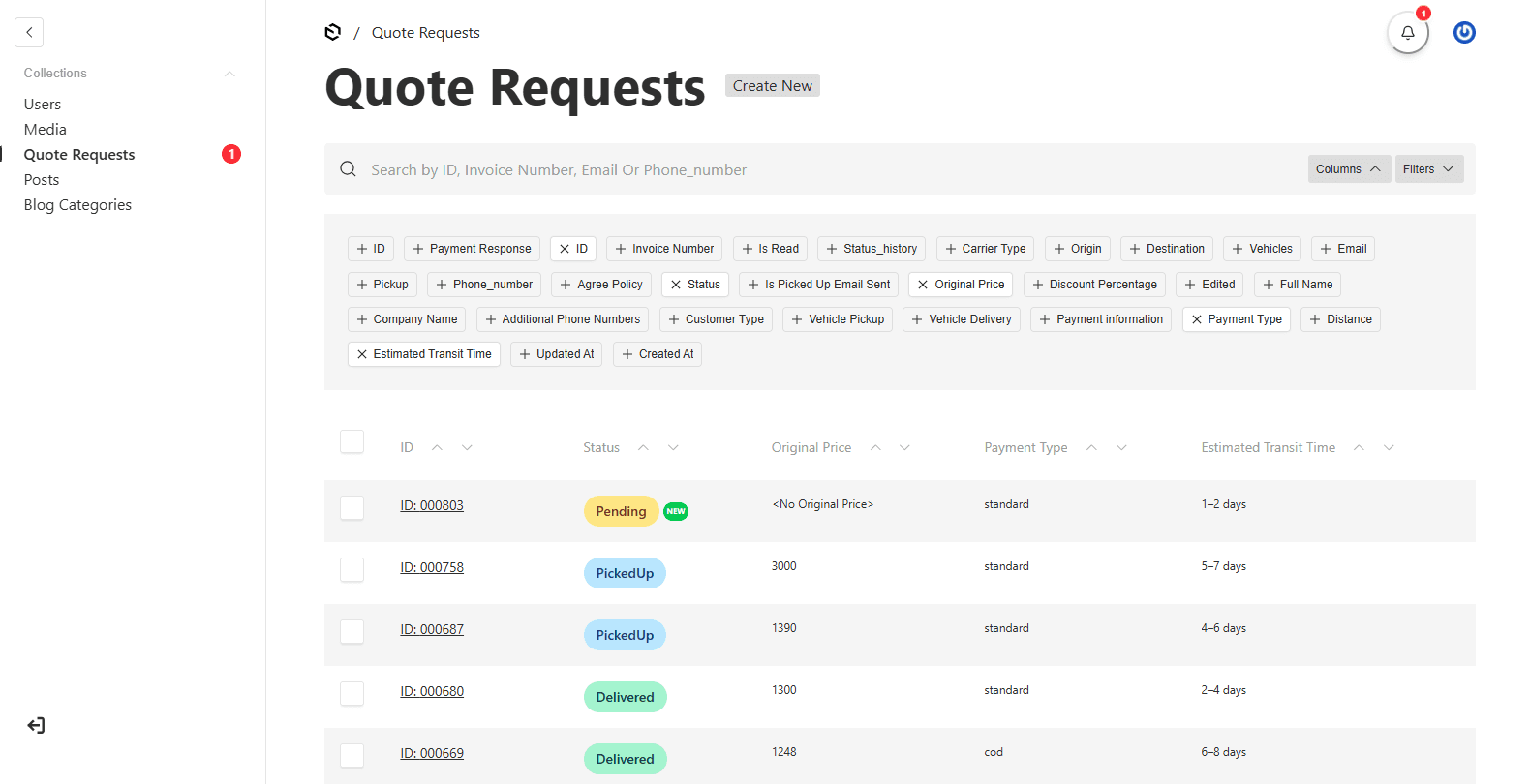Sort Payment Type descending
The width and height of the screenshot is (1530, 784).
click(x=1121, y=447)
